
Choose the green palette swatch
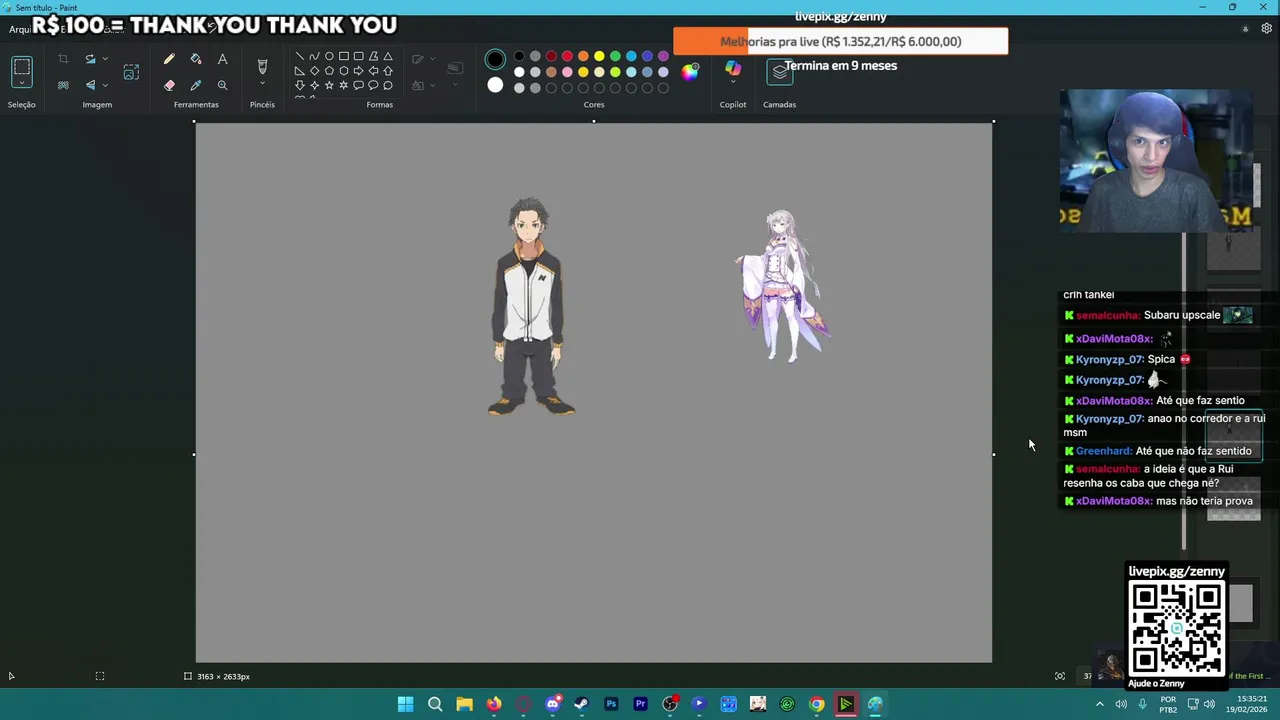coord(615,56)
